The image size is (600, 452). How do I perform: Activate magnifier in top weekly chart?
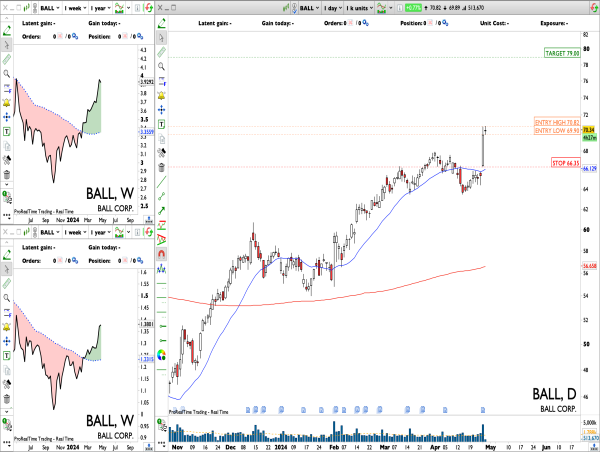[x=7, y=74]
